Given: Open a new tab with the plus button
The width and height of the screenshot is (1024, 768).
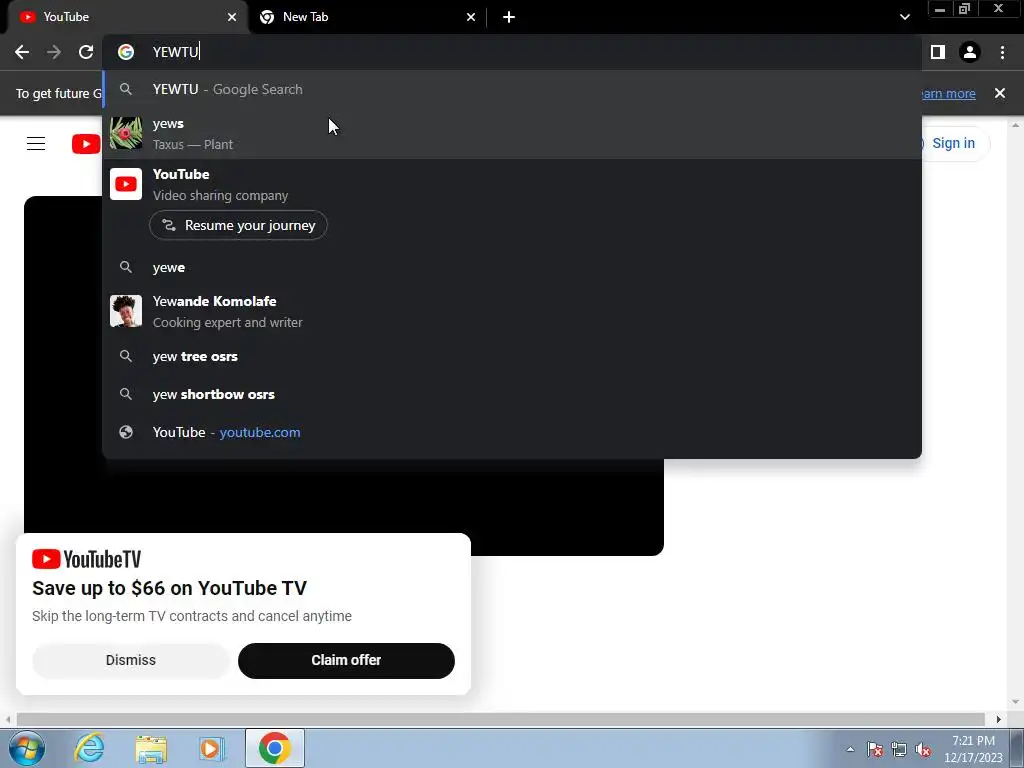Looking at the screenshot, I should (x=509, y=17).
